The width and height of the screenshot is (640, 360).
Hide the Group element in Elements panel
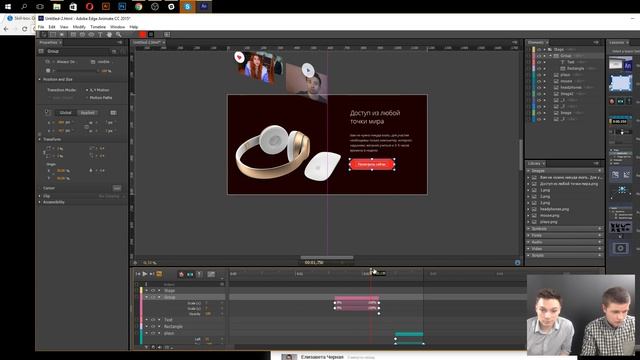[x=539, y=56]
